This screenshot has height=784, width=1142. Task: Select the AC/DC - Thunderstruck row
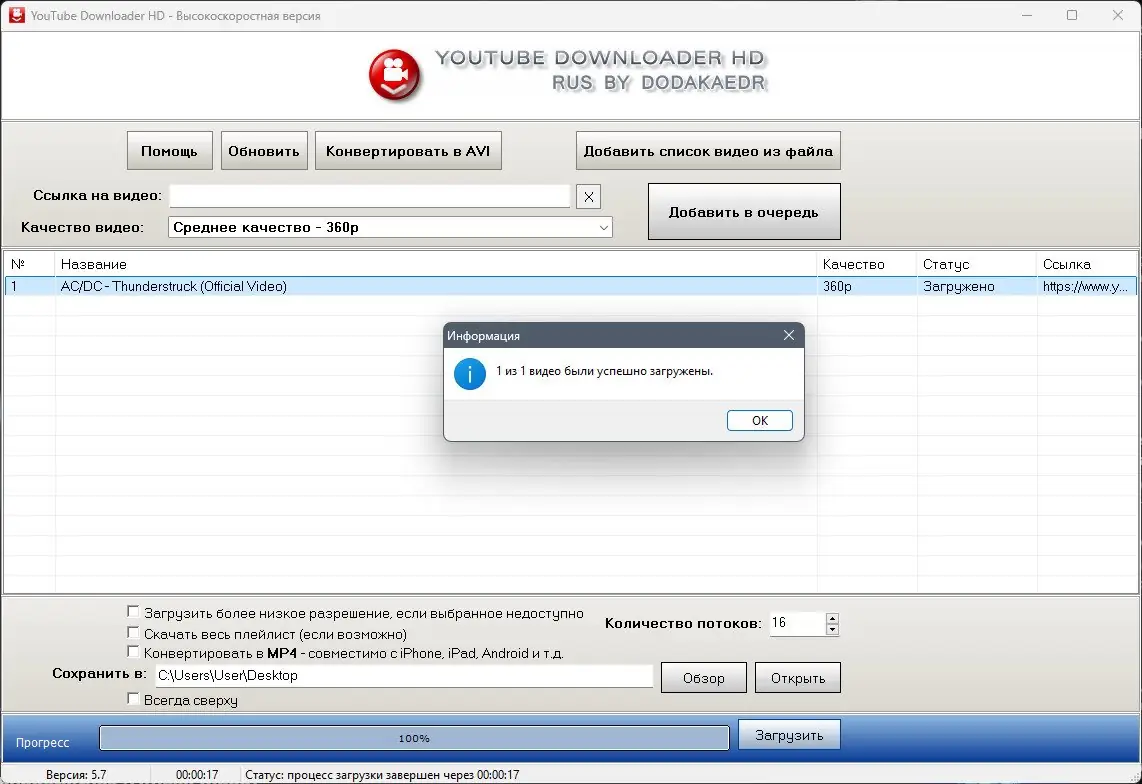point(570,286)
